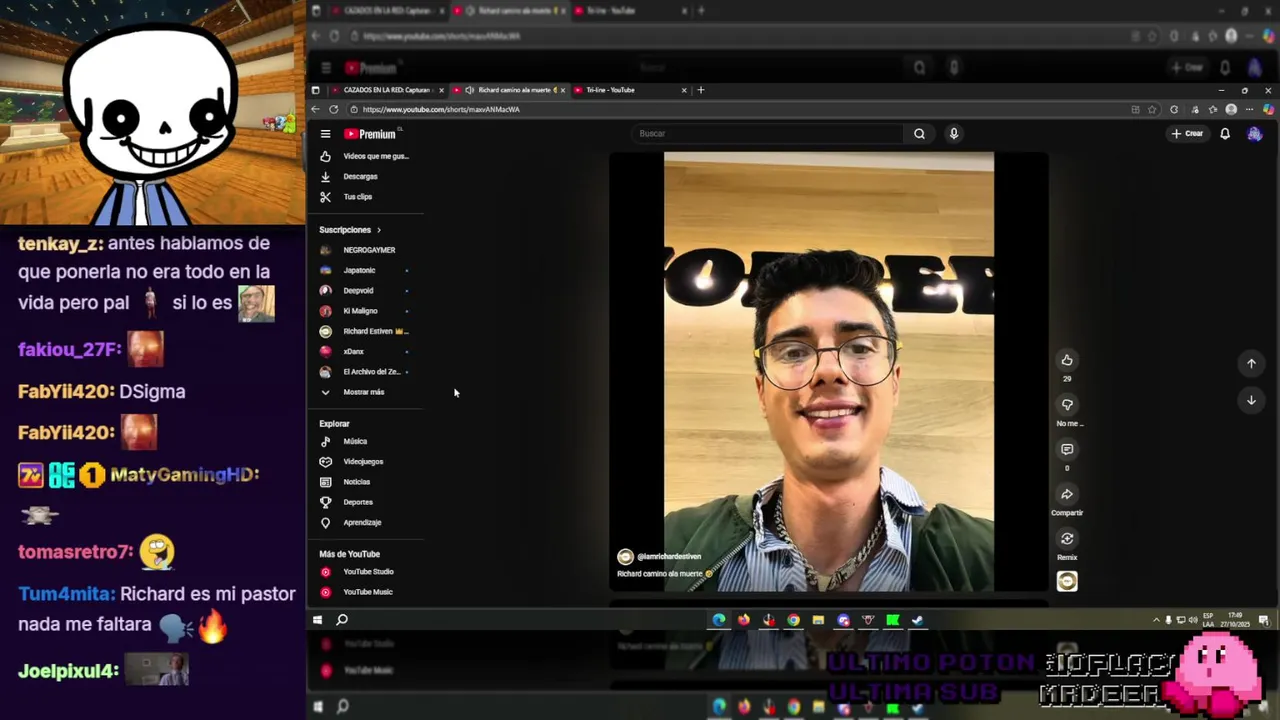1280x720 pixels.
Task: Dislike the short with the No me gusta button
Action: 1067,405
